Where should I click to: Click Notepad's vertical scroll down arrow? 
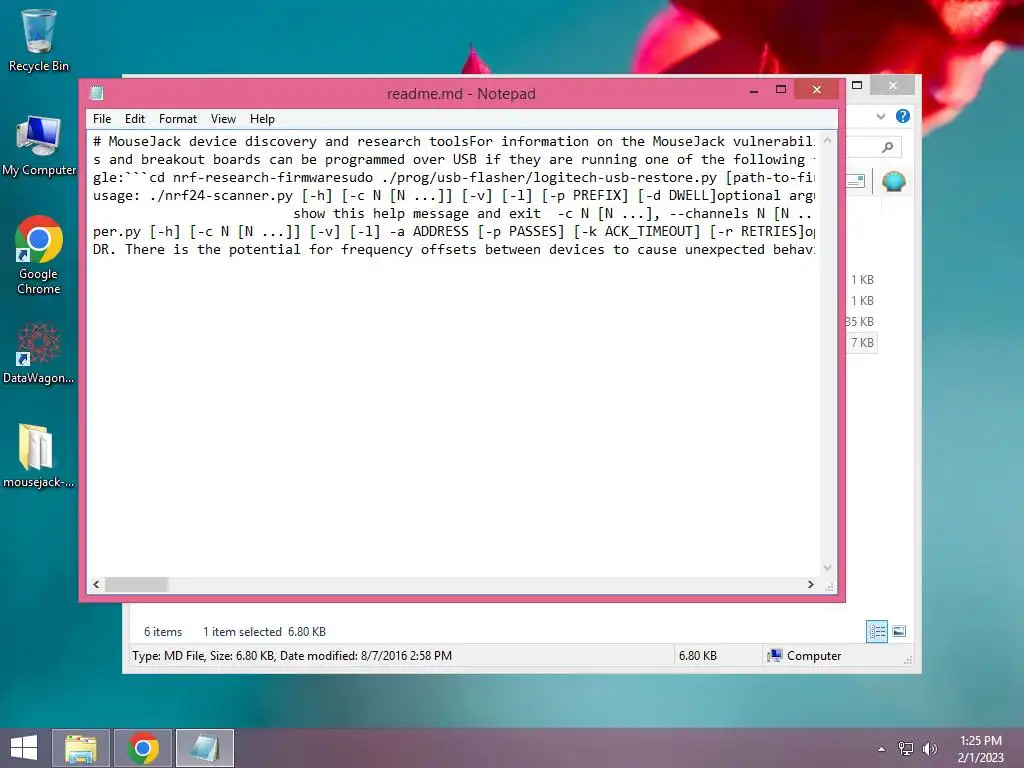pyautogui.click(x=827, y=568)
